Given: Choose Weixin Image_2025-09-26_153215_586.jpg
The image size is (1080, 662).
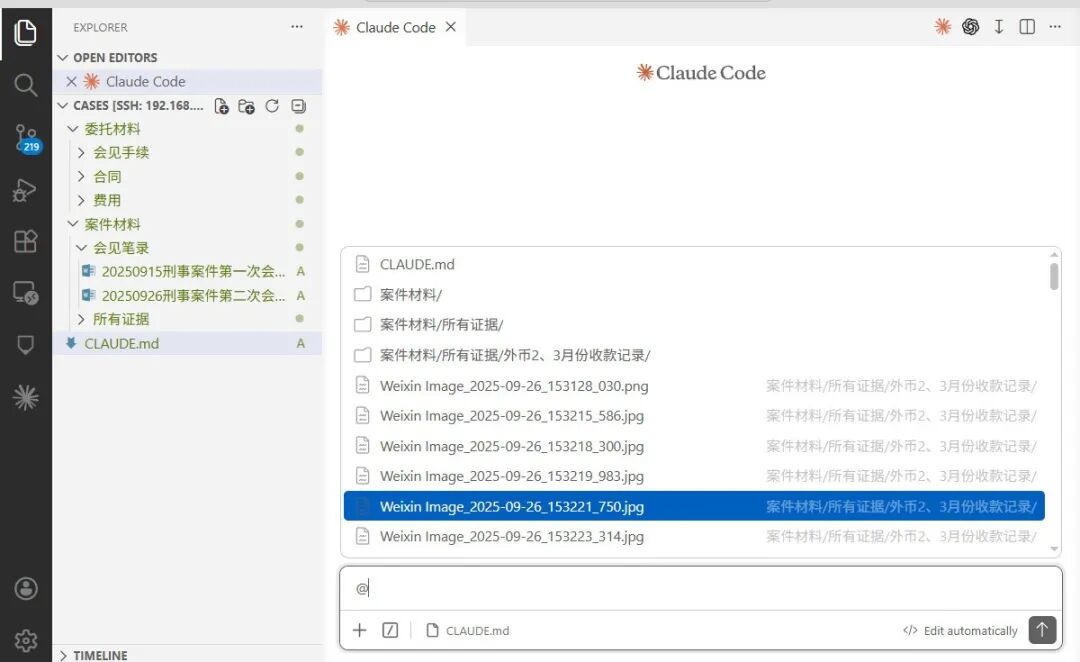Looking at the screenshot, I should click(x=694, y=415).
